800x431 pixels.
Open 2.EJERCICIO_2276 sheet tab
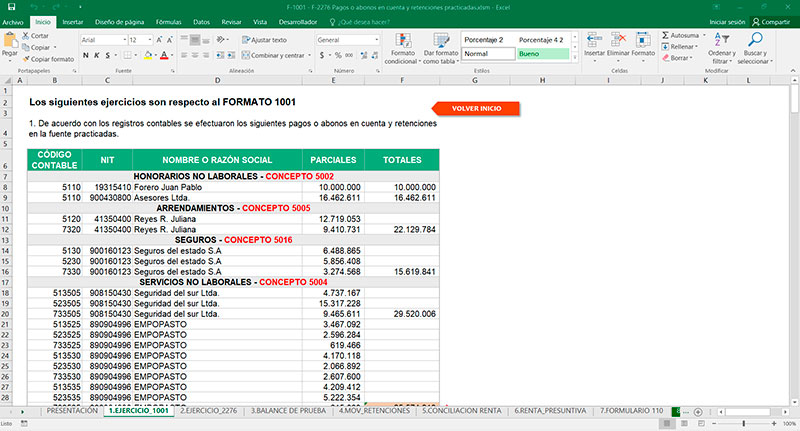[x=209, y=411]
